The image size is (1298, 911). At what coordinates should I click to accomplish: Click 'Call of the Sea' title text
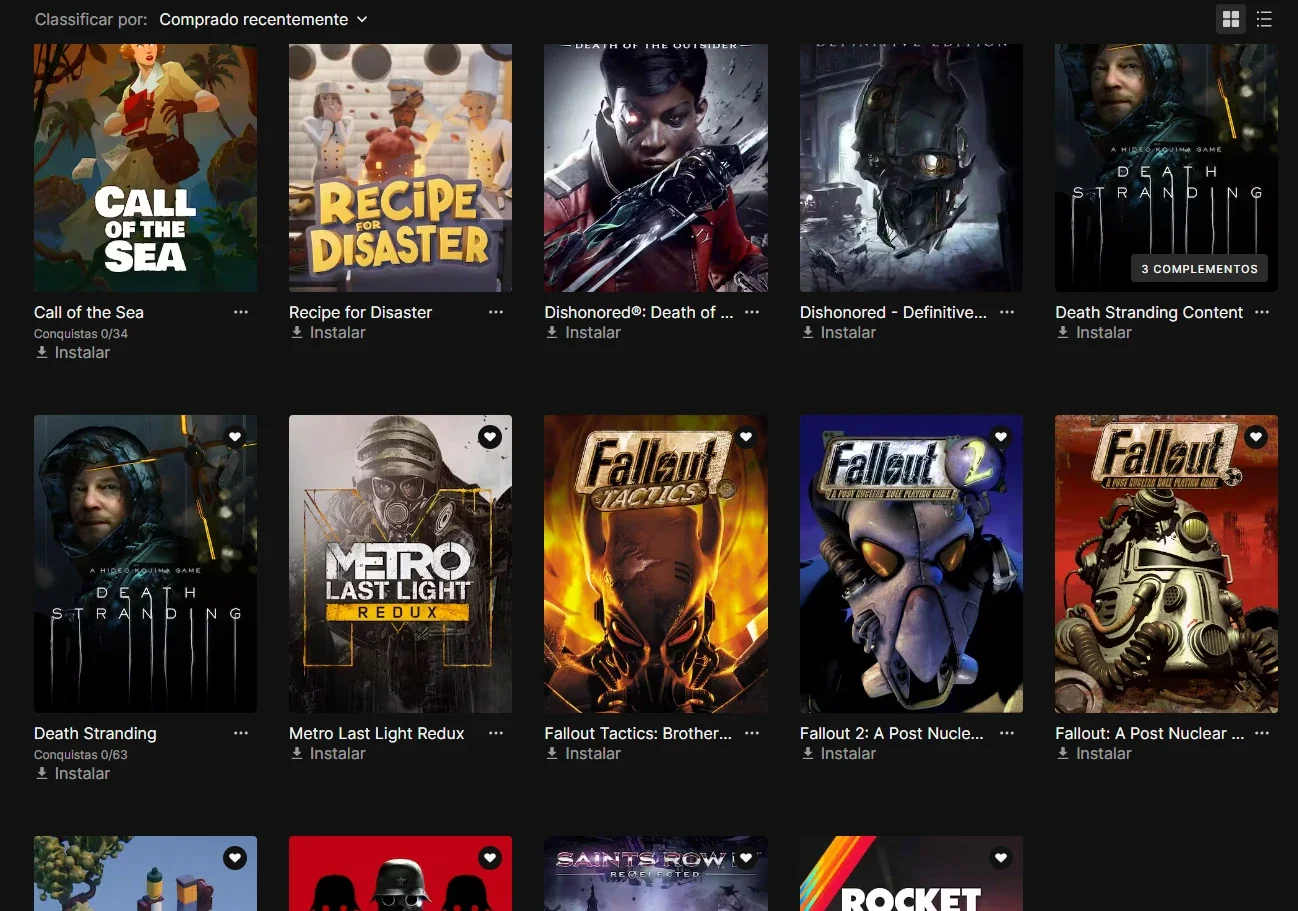point(89,312)
